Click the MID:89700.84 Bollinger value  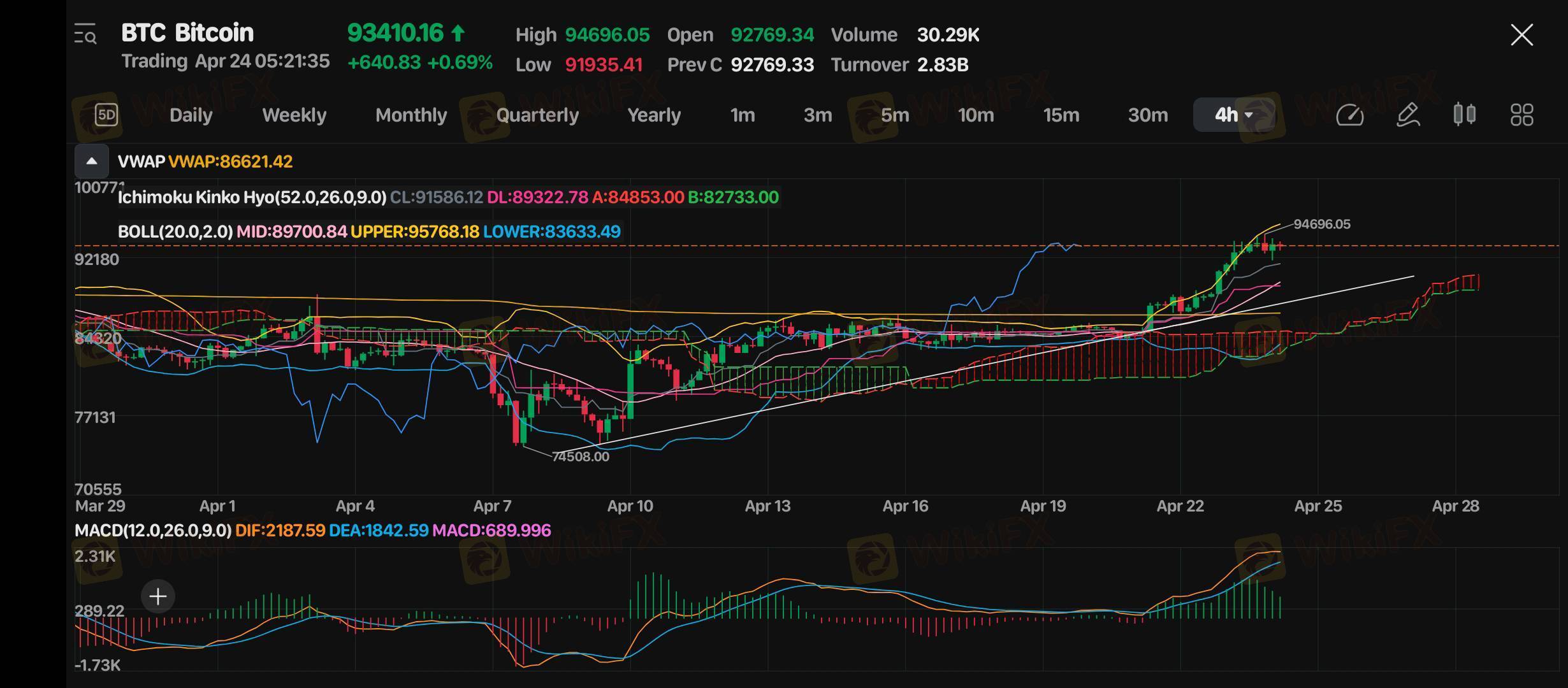tap(291, 232)
